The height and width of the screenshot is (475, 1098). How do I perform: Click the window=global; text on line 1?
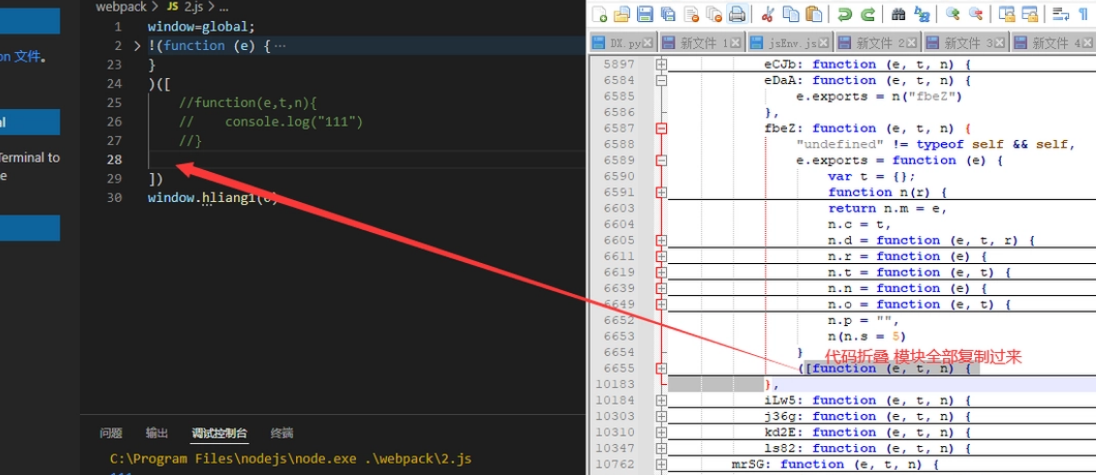click(202, 27)
